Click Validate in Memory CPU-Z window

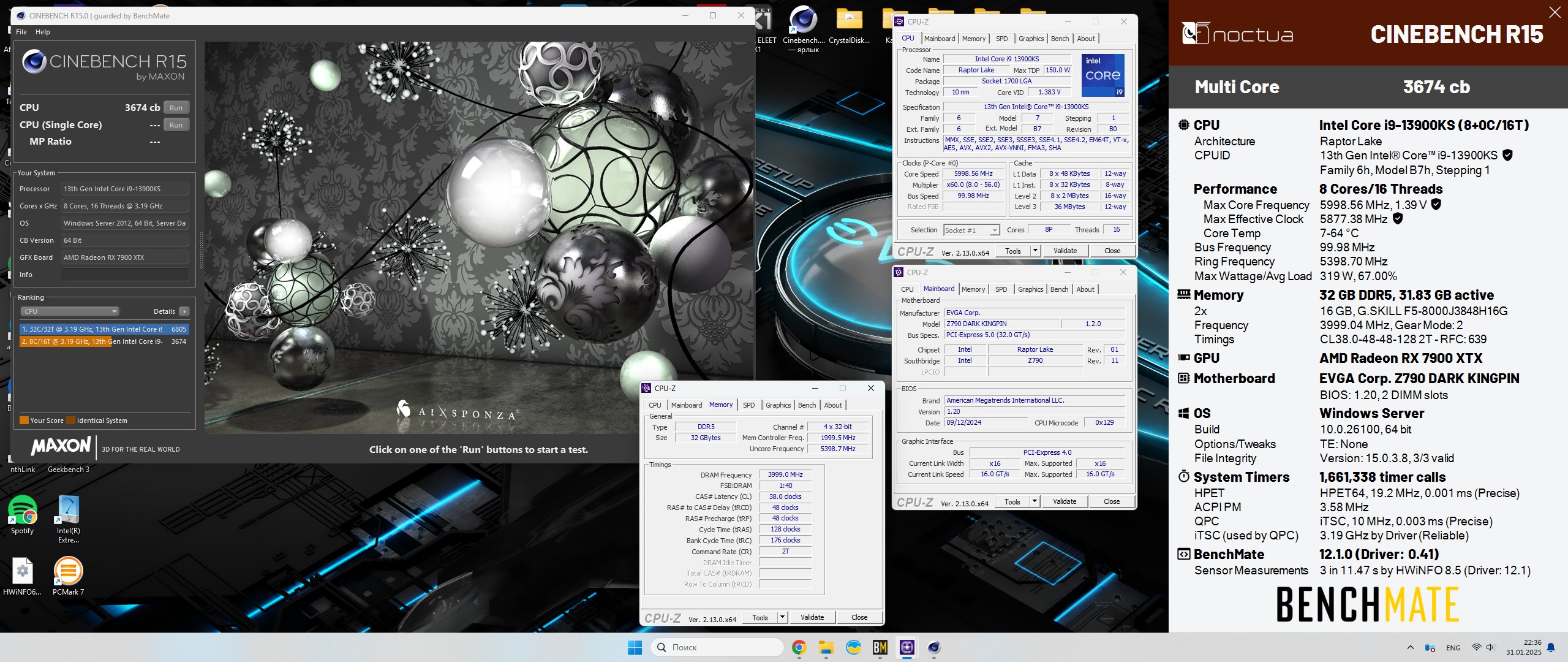[812, 617]
